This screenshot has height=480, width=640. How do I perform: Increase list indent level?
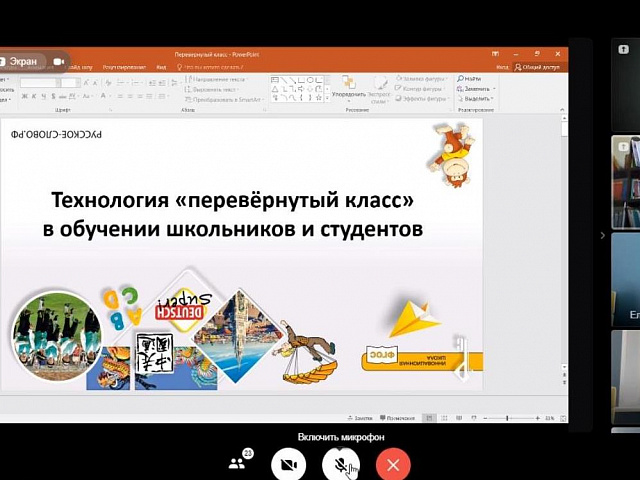coord(162,83)
